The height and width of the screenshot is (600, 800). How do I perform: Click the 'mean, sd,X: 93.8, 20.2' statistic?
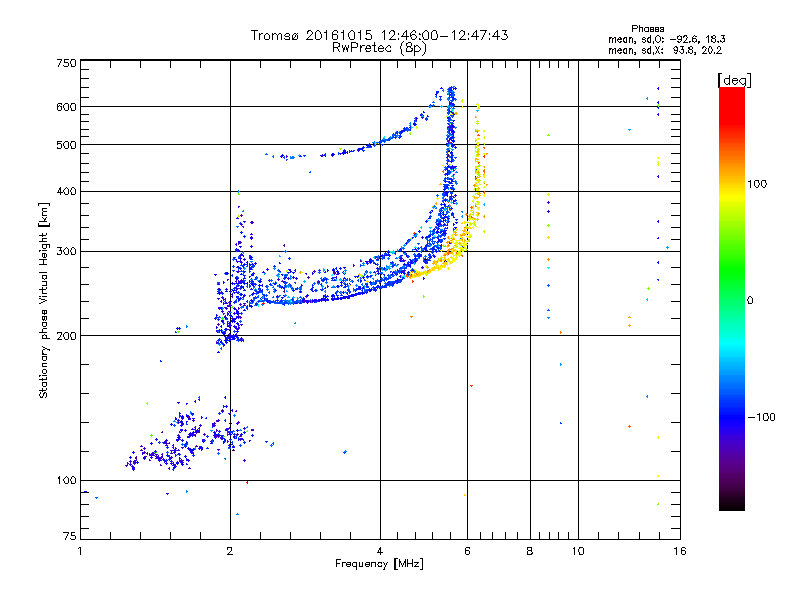tap(665, 51)
